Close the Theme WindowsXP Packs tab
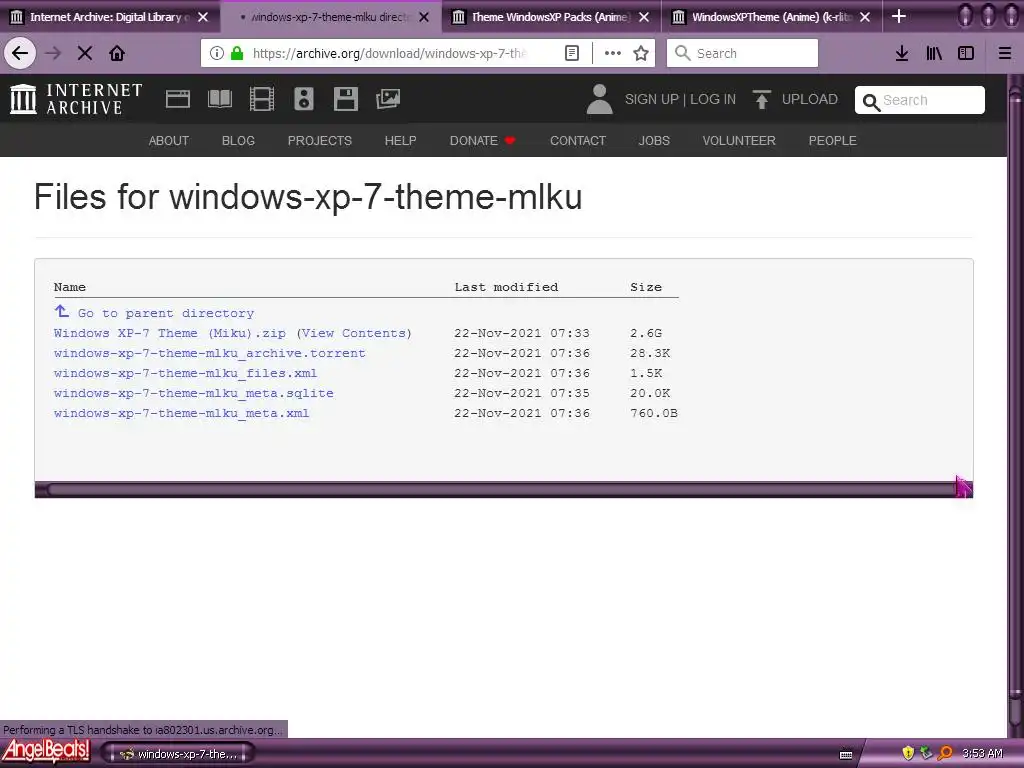1024x768 pixels. click(x=644, y=17)
